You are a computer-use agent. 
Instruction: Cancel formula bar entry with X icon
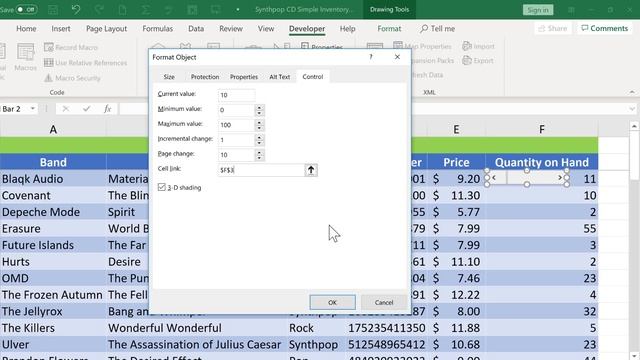65,109
